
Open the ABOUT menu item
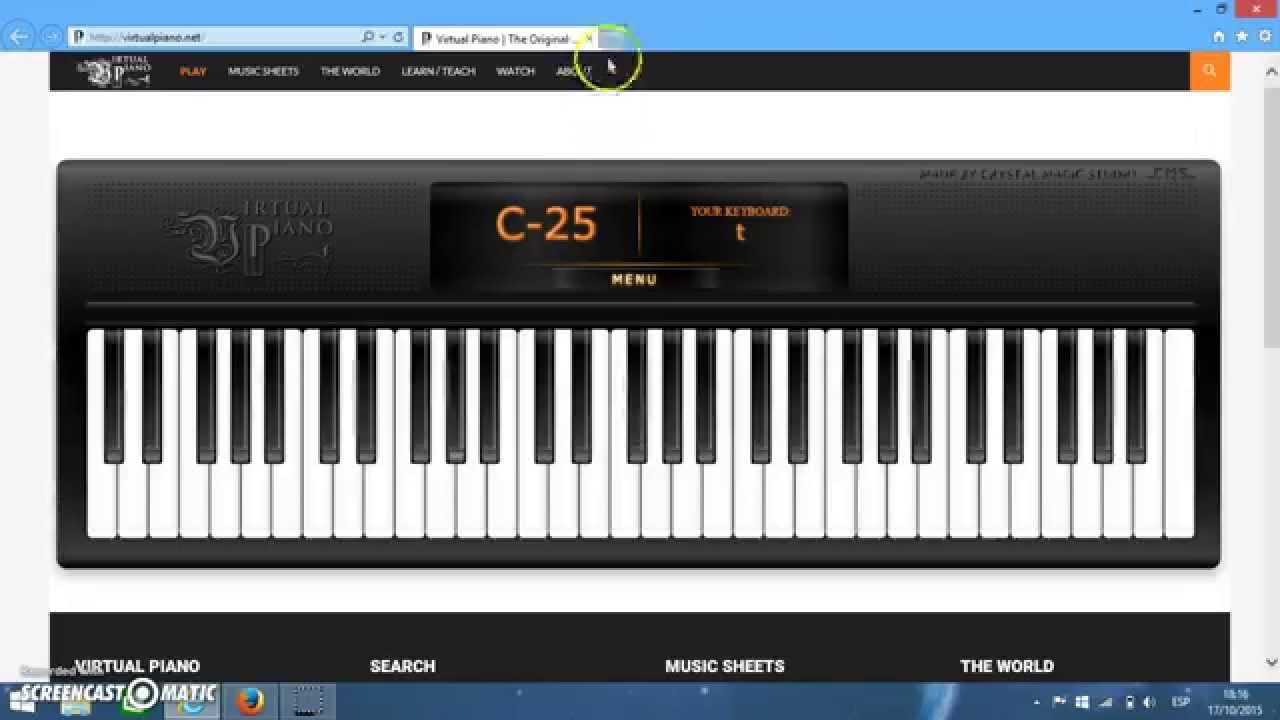point(574,71)
